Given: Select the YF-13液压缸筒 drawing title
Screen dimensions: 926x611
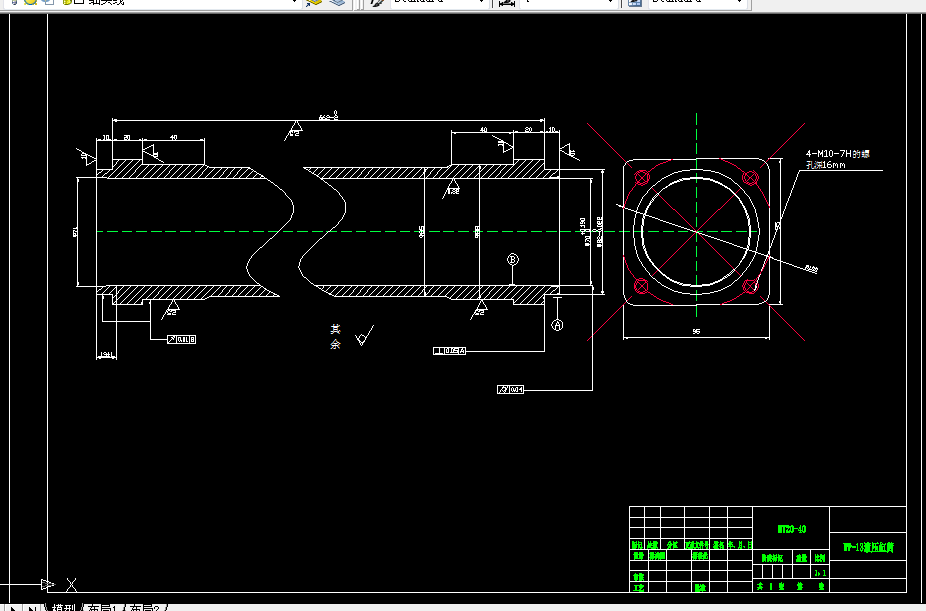Looking at the screenshot, I should (868, 548).
